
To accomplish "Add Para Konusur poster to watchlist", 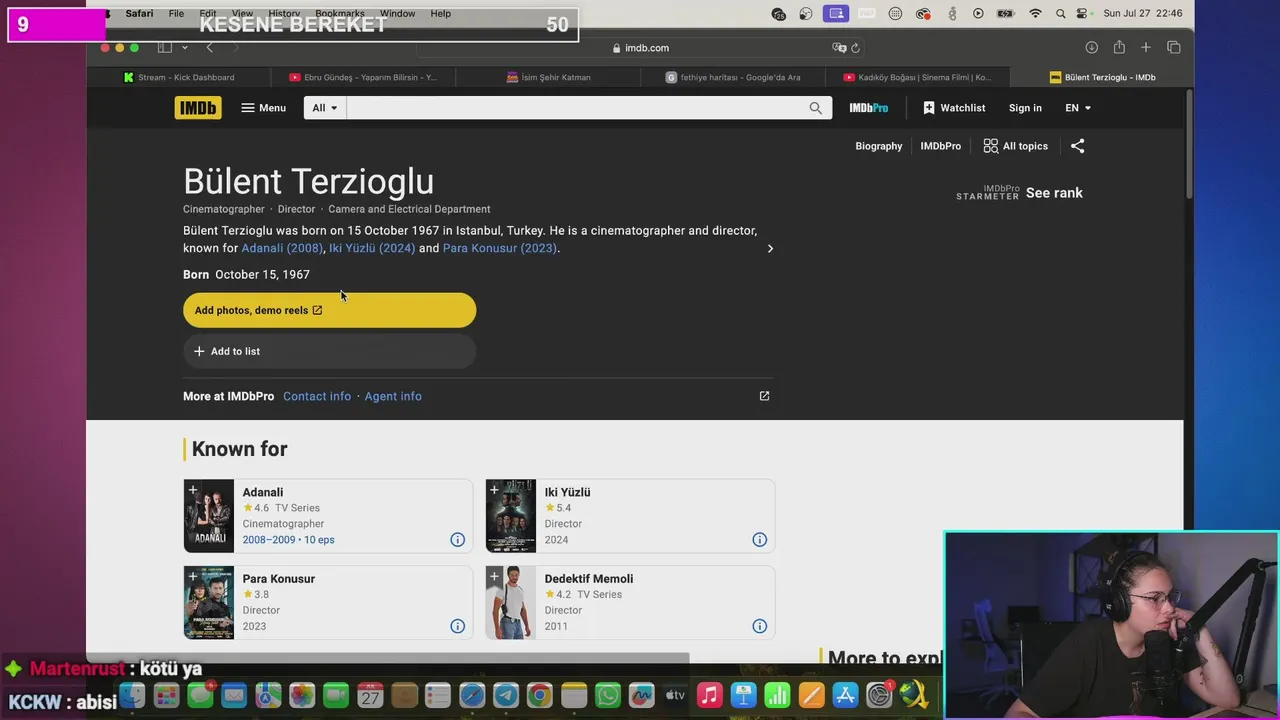I will (x=193, y=577).
